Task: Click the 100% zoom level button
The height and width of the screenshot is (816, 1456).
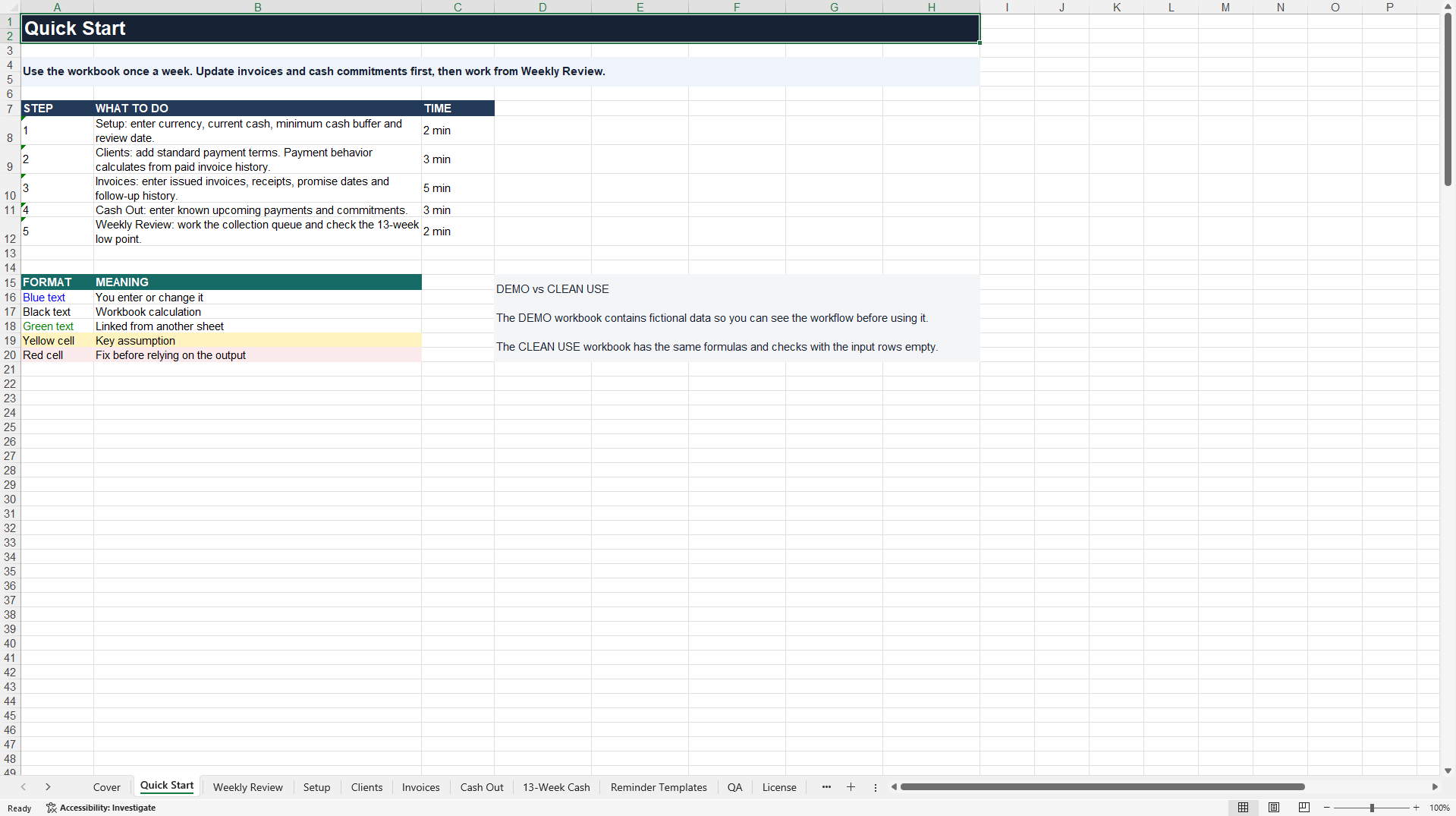Action: (x=1439, y=808)
